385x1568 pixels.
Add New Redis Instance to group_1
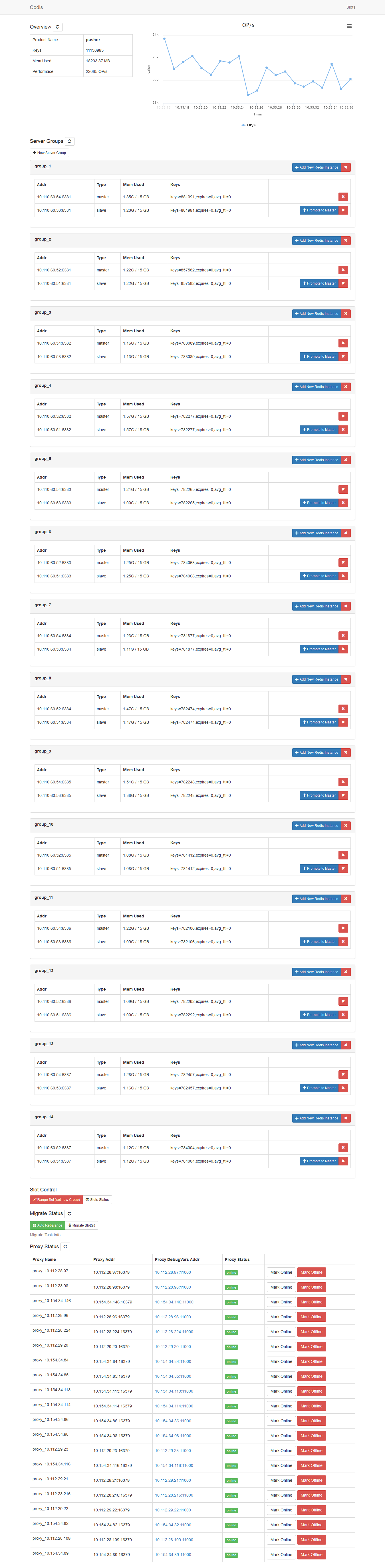pyautogui.click(x=316, y=167)
